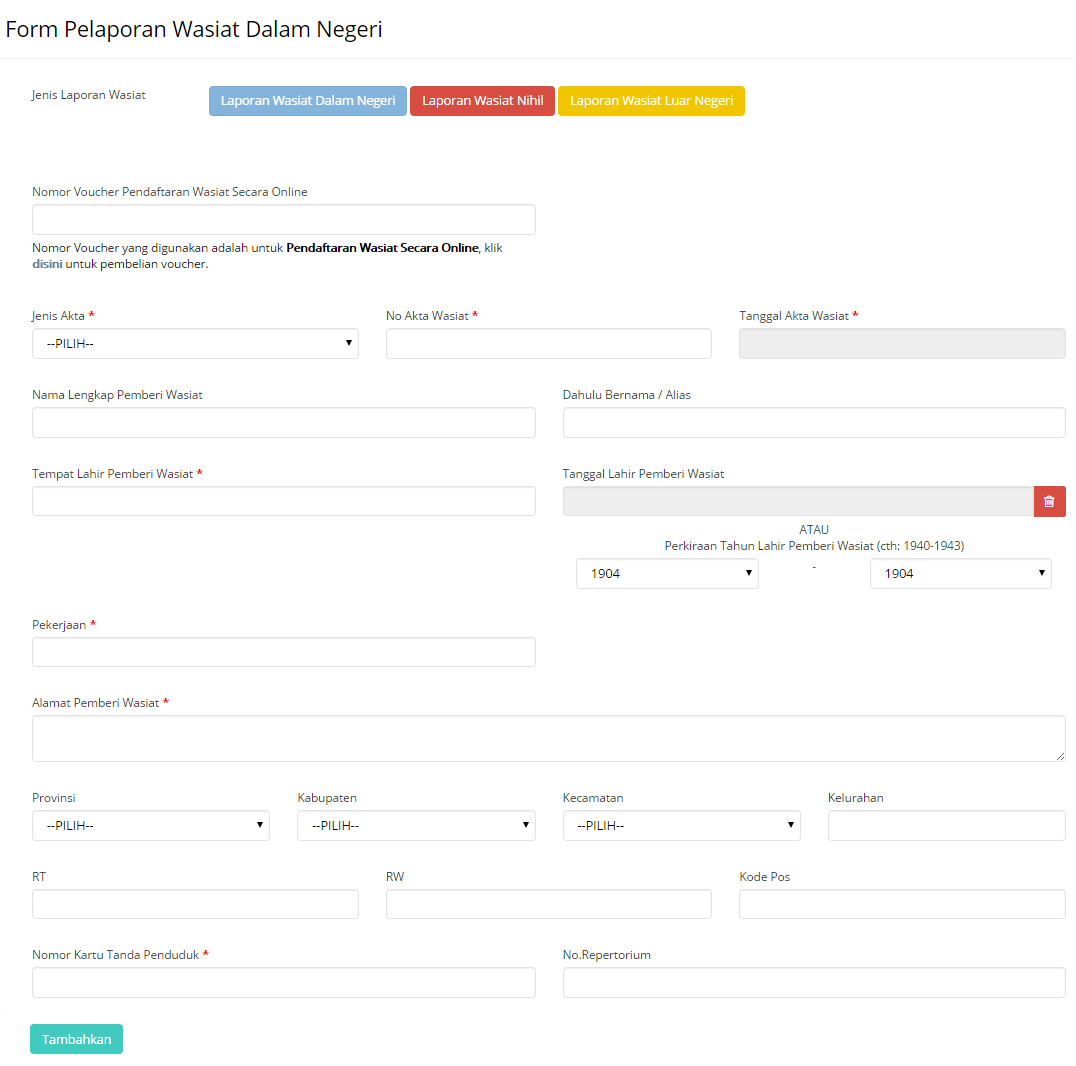The image size is (1076, 1066).
Task: Expand the Kecamatan dropdown
Action: tap(681, 825)
